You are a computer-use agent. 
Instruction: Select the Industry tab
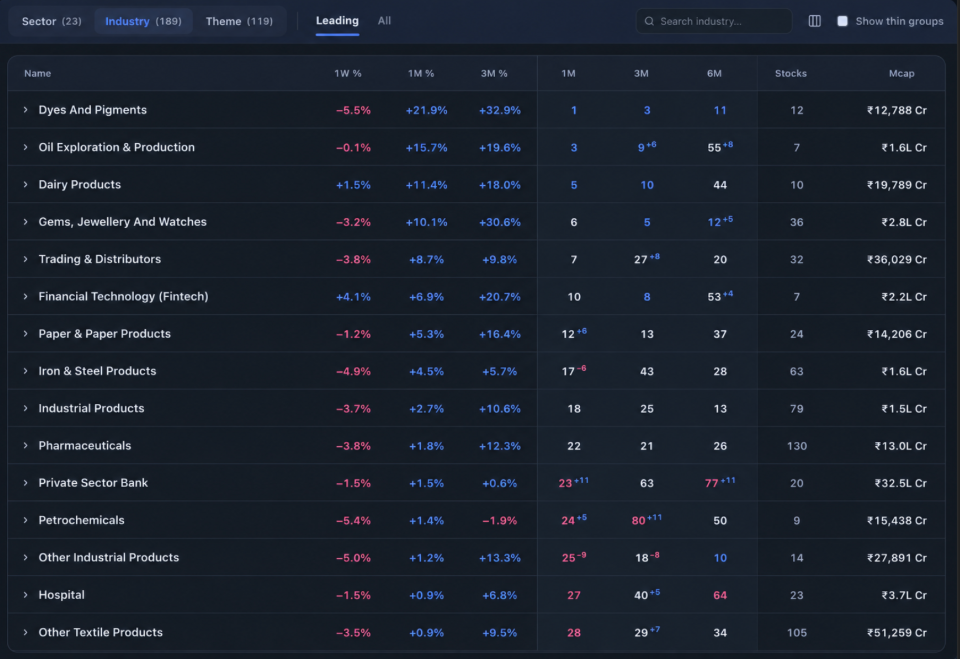tap(143, 21)
